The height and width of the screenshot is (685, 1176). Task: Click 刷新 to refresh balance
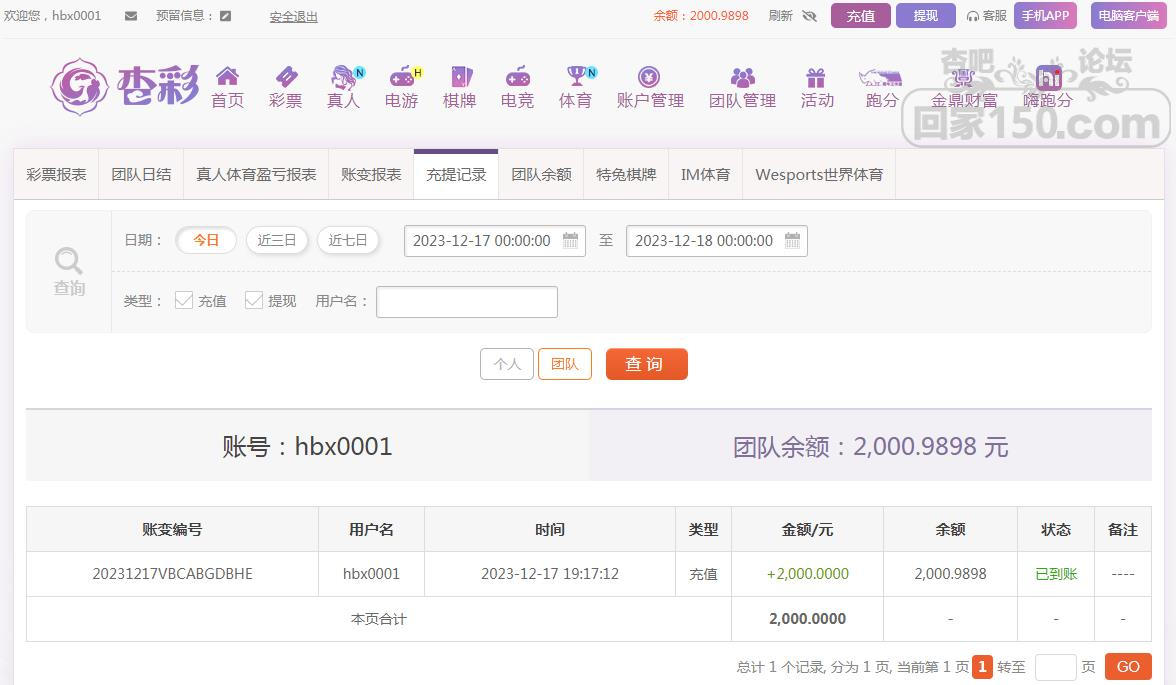click(780, 16)
